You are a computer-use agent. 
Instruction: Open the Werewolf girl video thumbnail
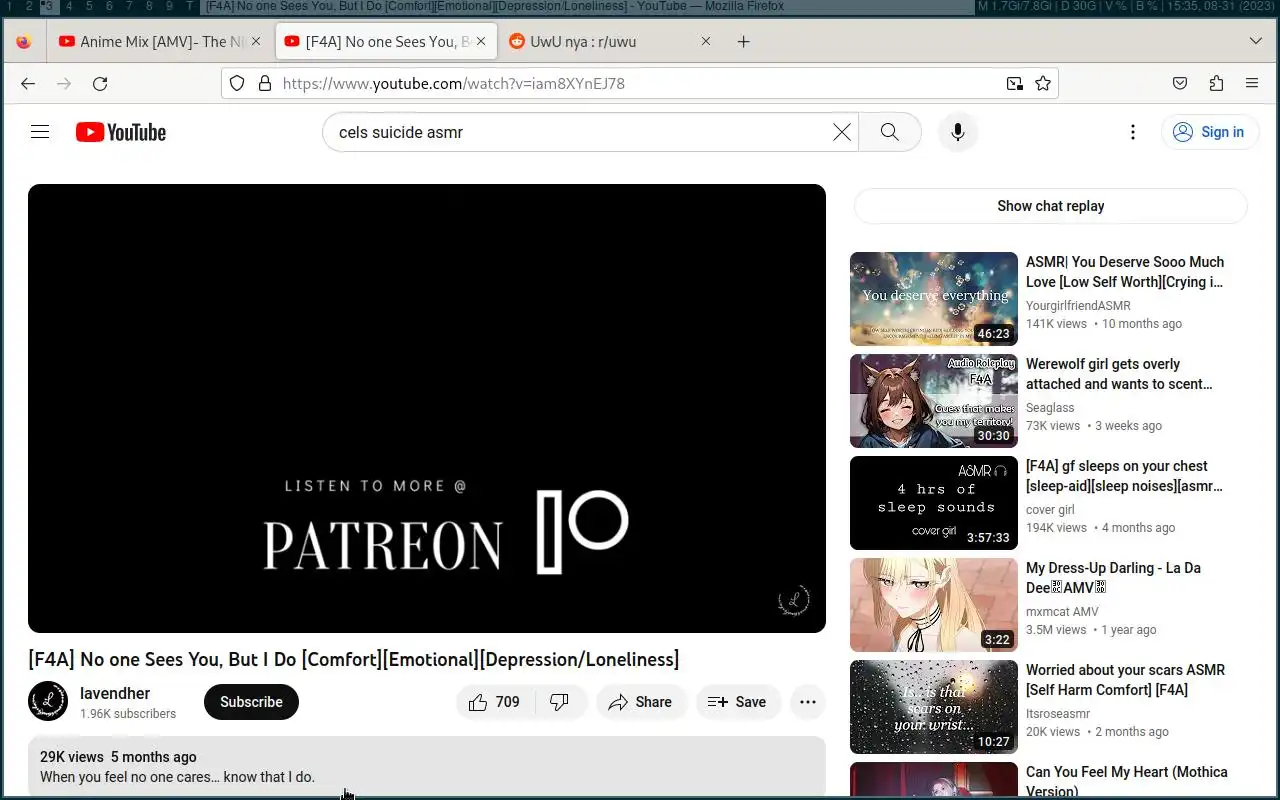pyautogui.click(x=934, y=401)
